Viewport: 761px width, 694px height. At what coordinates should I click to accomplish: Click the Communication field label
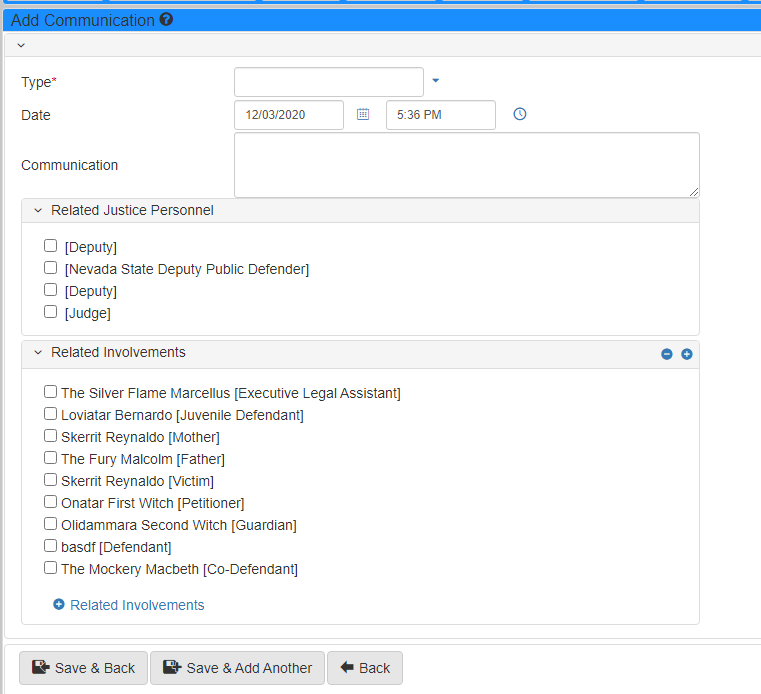[x=69, y=165]
